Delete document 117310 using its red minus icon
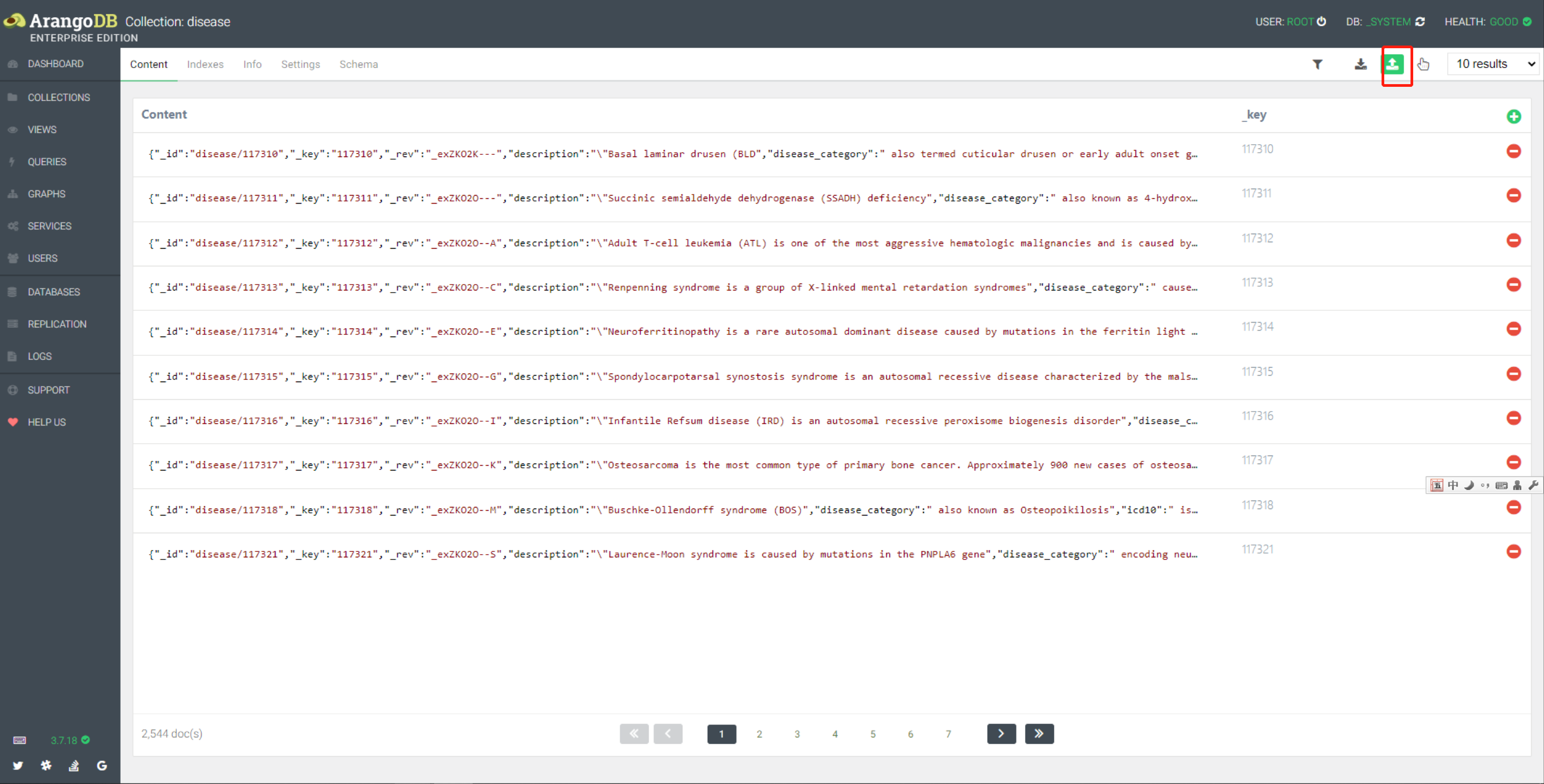The height and width of the screenshot is (784, 1544). click(1514, 151)
